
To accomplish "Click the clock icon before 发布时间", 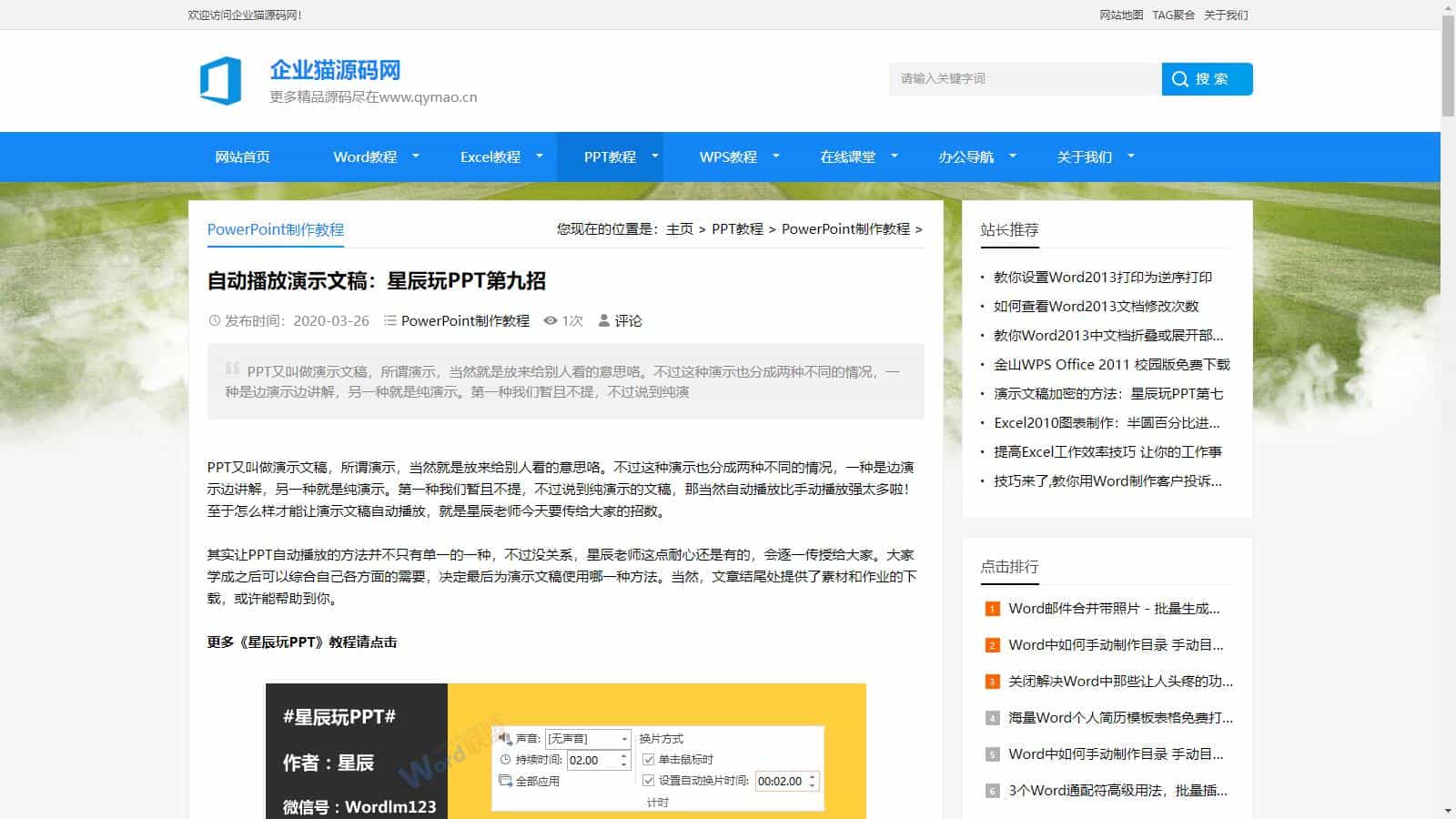I will point(215,320).
